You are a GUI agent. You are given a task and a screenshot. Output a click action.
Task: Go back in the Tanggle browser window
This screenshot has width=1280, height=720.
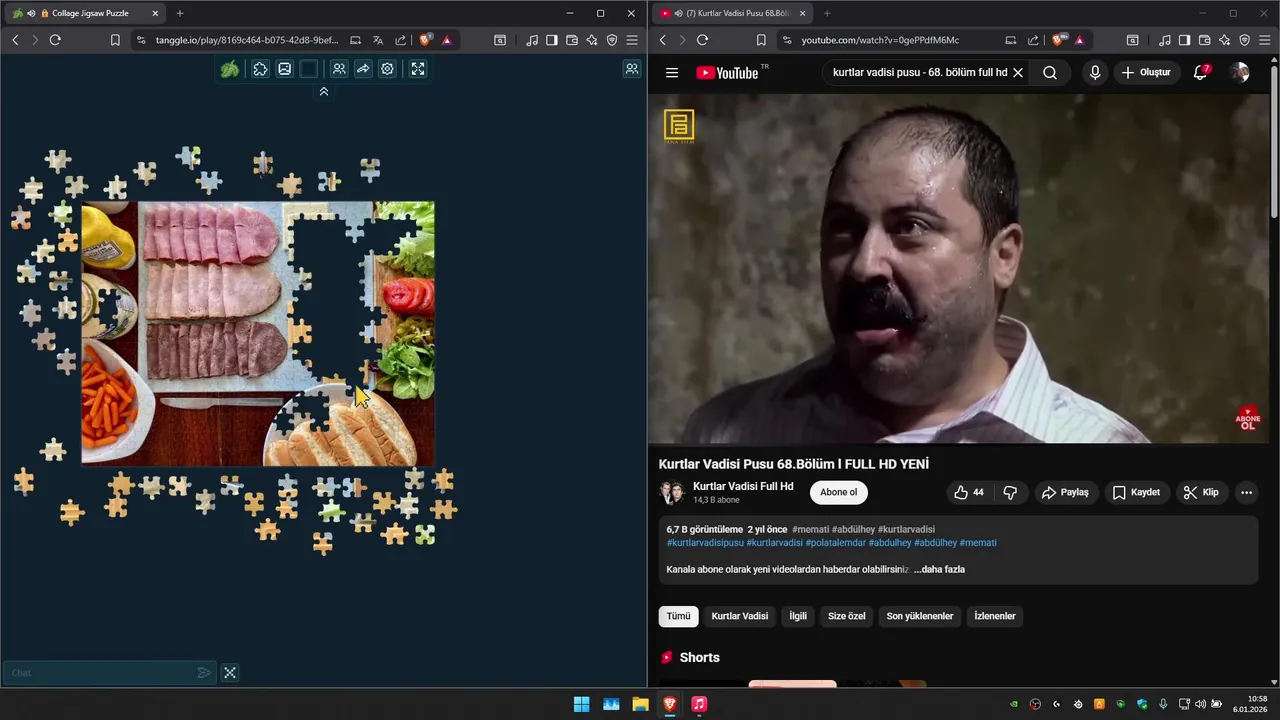click(x=15, y=40)
